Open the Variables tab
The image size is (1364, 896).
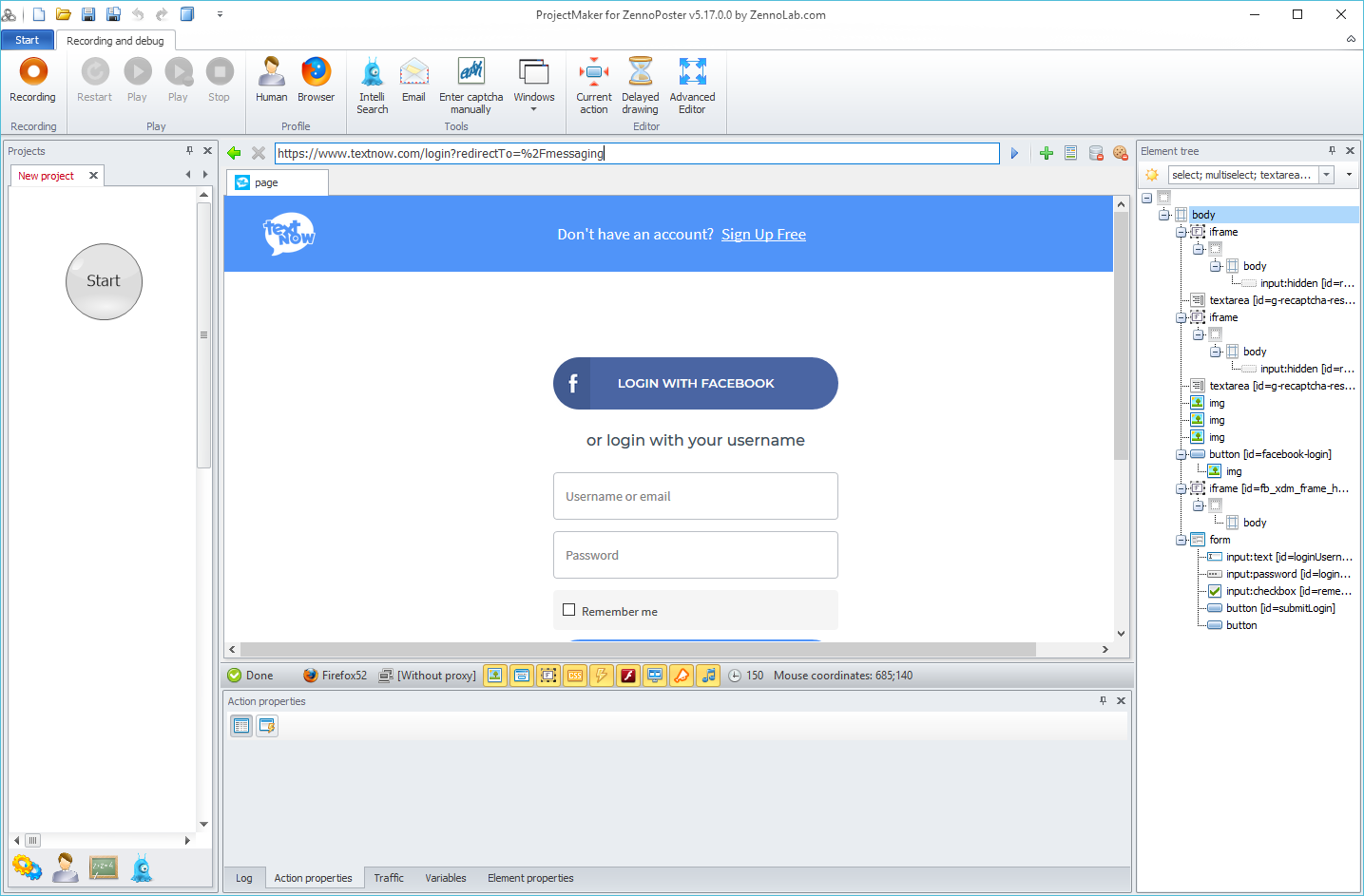click(x=446, y=878)
